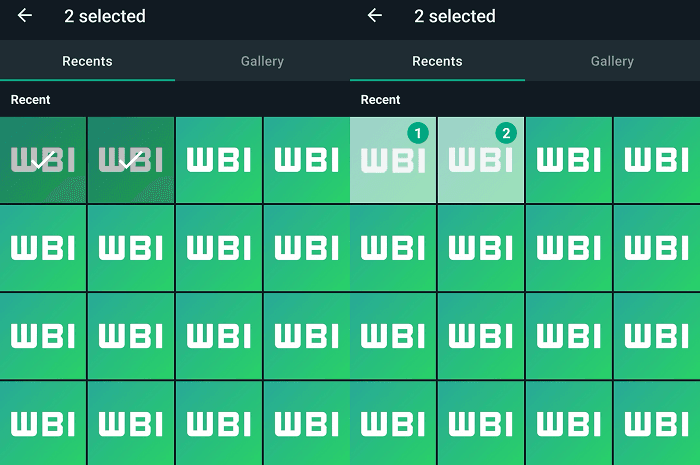Tap the back arrow in the left panel
The image size is (700, 465).
(x=25, y=16)
